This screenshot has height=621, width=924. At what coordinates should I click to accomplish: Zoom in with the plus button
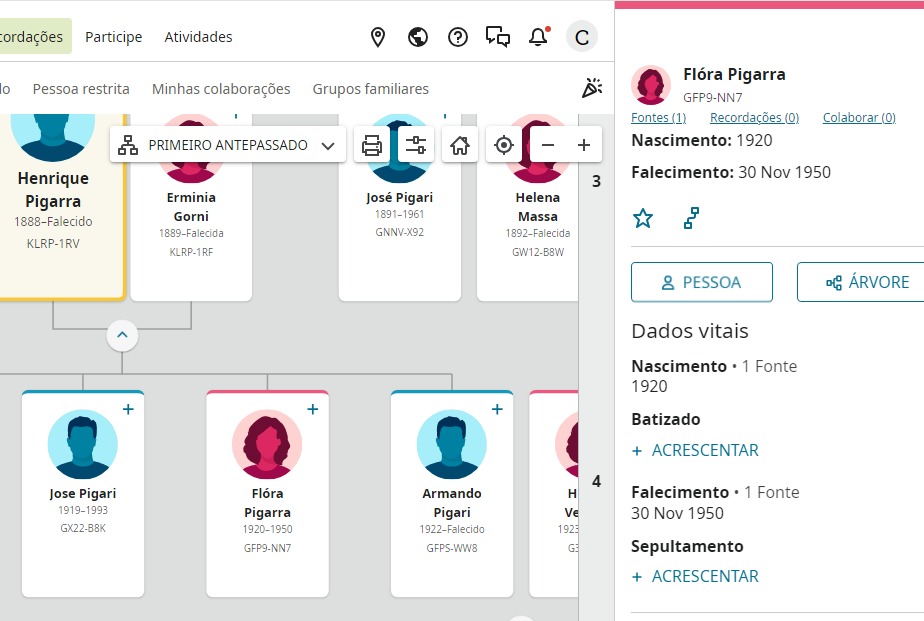pyautogui.click(x=583, y=145)
